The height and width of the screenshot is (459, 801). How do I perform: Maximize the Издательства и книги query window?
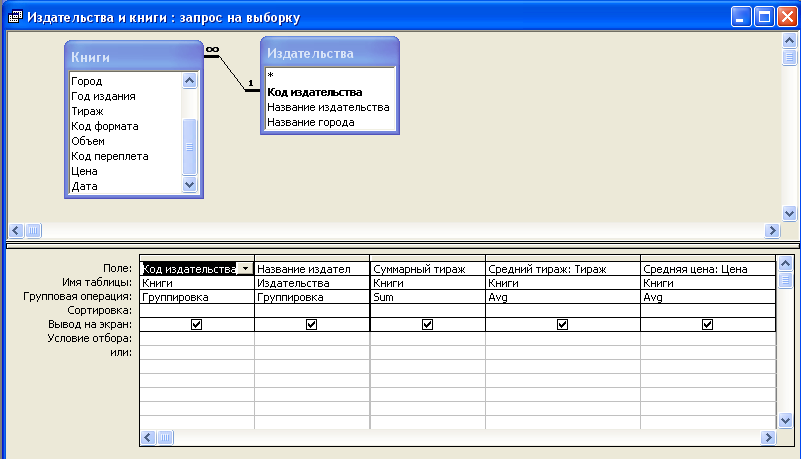click(764, 17)
